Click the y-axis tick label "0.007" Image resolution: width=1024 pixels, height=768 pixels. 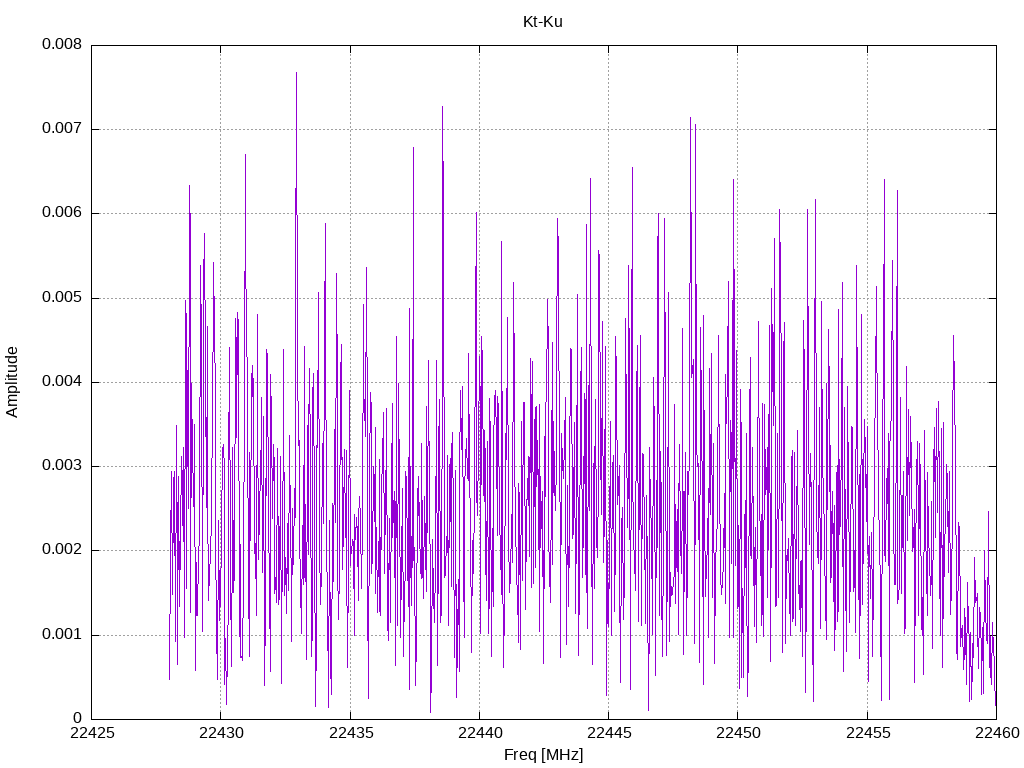tap(62, 128)
